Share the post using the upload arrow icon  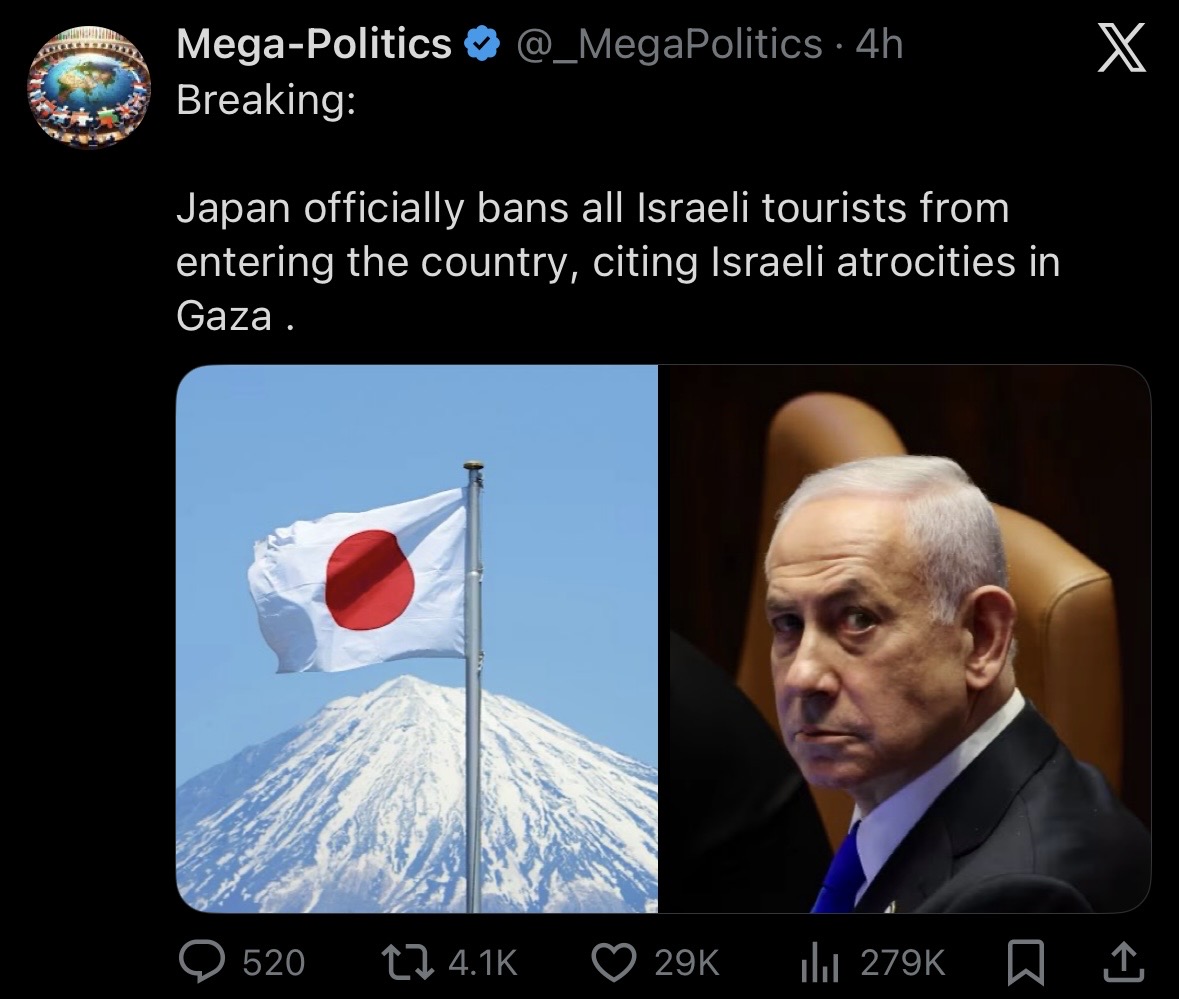[x=1123, y=963]
